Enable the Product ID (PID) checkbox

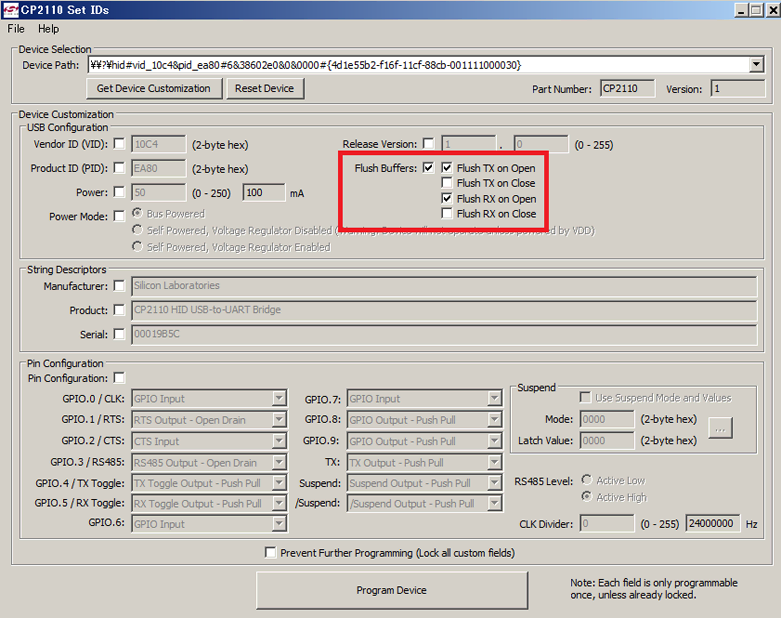[119, 168]
